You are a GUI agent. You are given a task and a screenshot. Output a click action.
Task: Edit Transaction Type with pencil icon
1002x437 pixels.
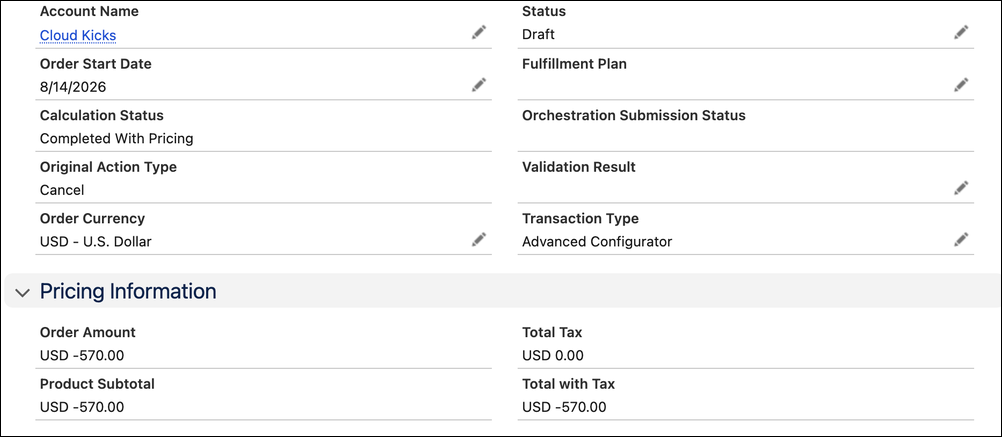pos(962,240)
